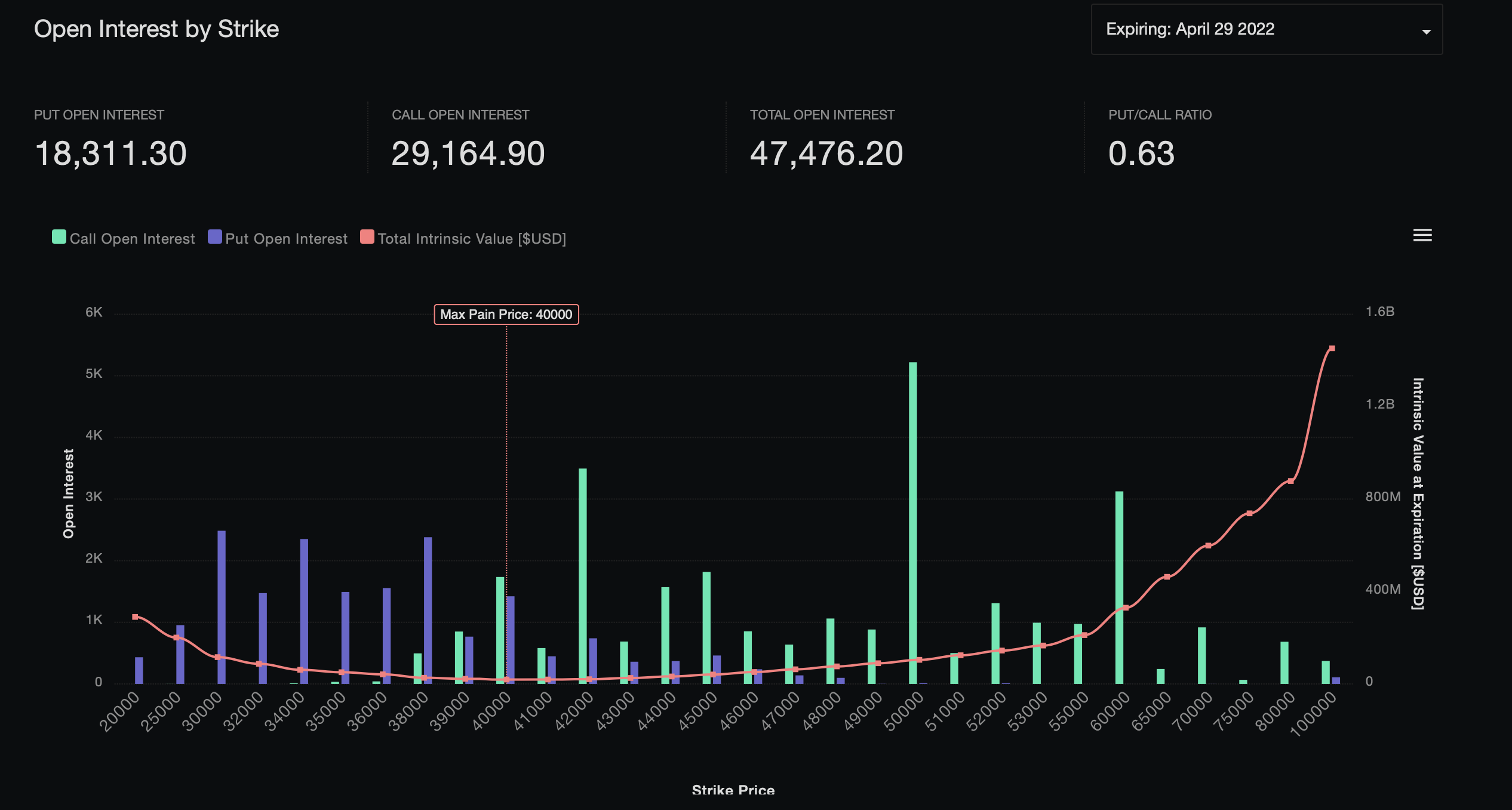The width and height of the screenshot is (1512, 810).
Task: Click the put/call ratio value 0.63
Action: point(1141,154)
